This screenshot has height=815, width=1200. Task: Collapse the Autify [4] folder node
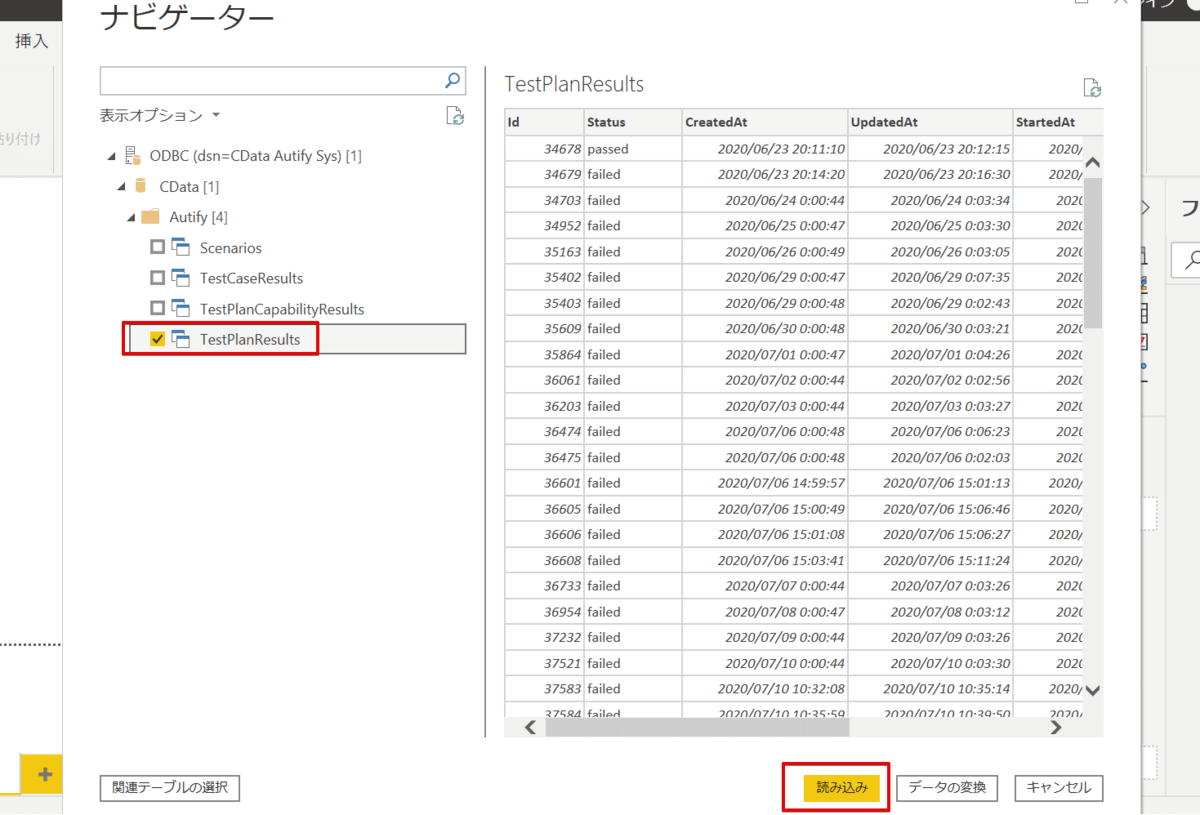tap(131, 217)
